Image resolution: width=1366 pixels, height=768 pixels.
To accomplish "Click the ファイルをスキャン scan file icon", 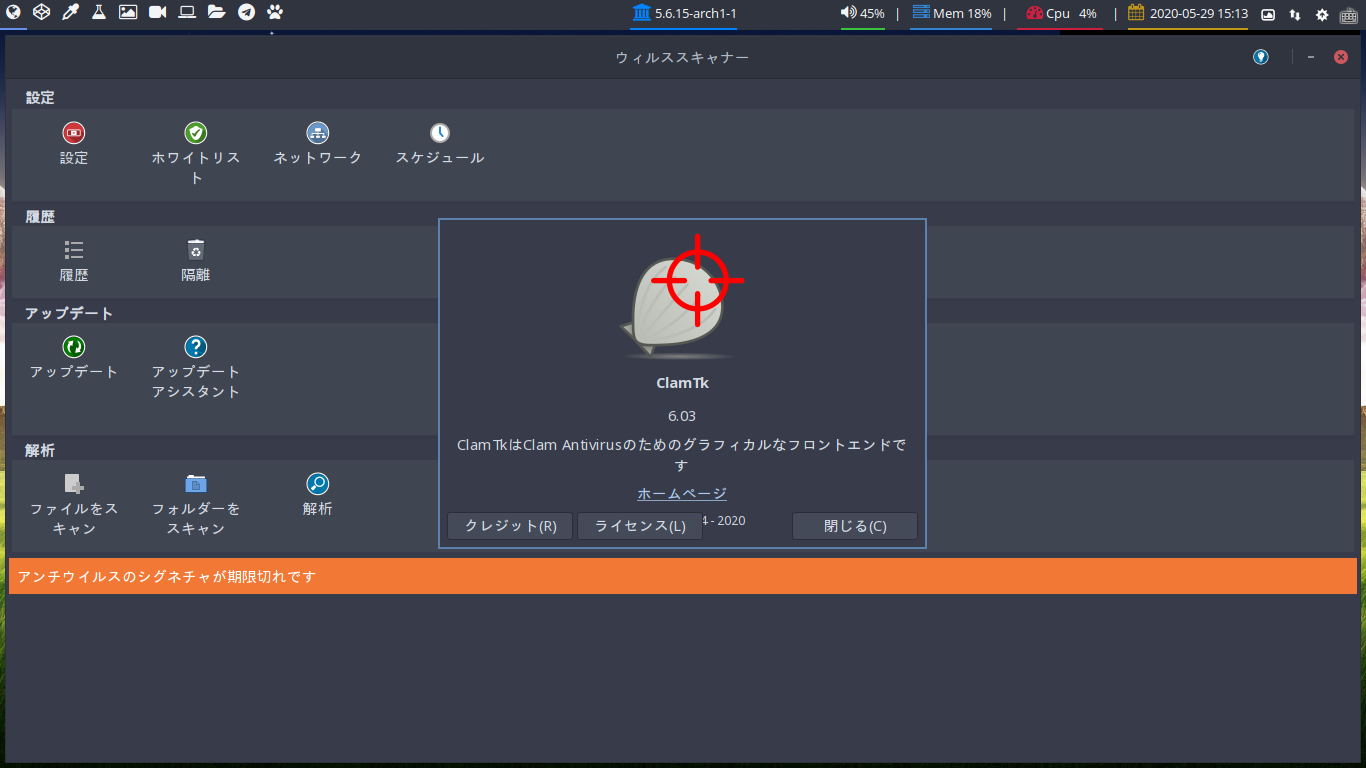I will (74, 484).
